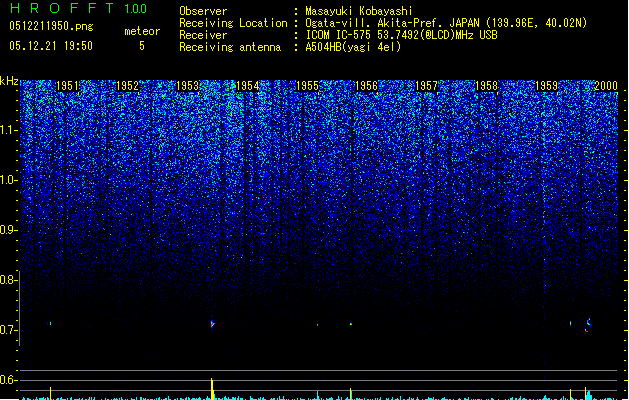Click the date stamp 05.12.21 19:50

pos(51,46)
